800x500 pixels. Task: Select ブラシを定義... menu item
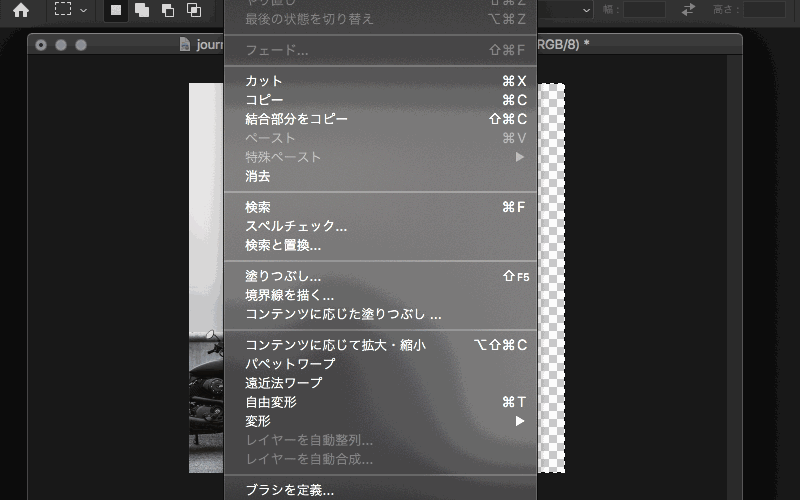click(381, 490)
